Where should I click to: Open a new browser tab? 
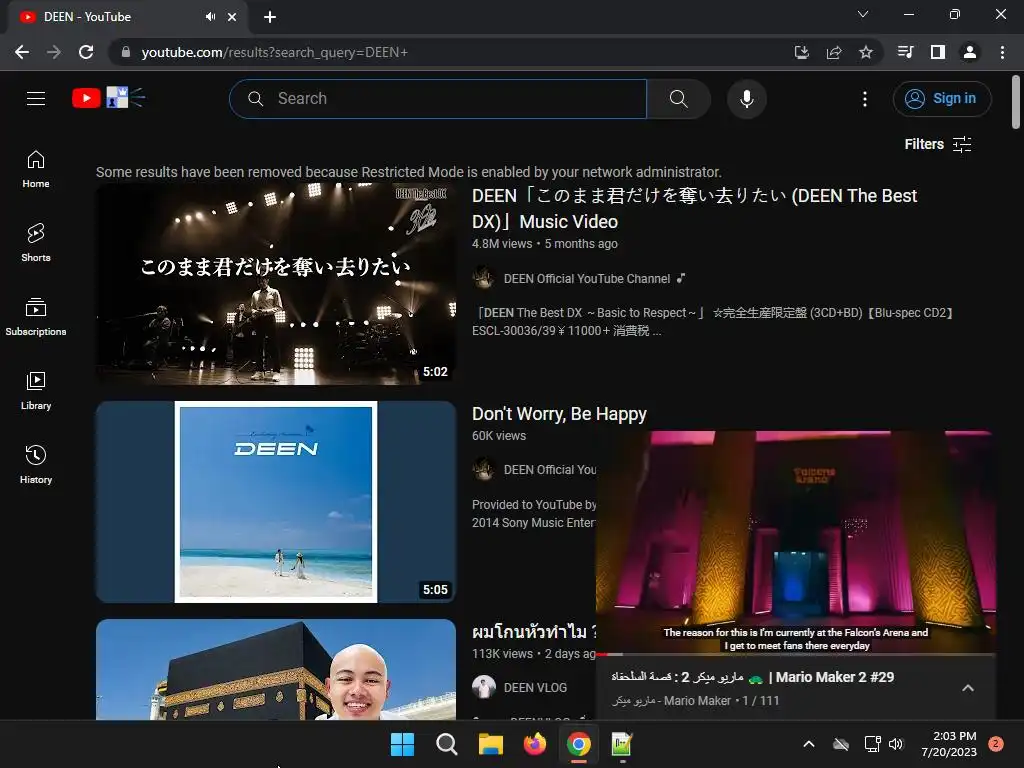coord(270,17)
